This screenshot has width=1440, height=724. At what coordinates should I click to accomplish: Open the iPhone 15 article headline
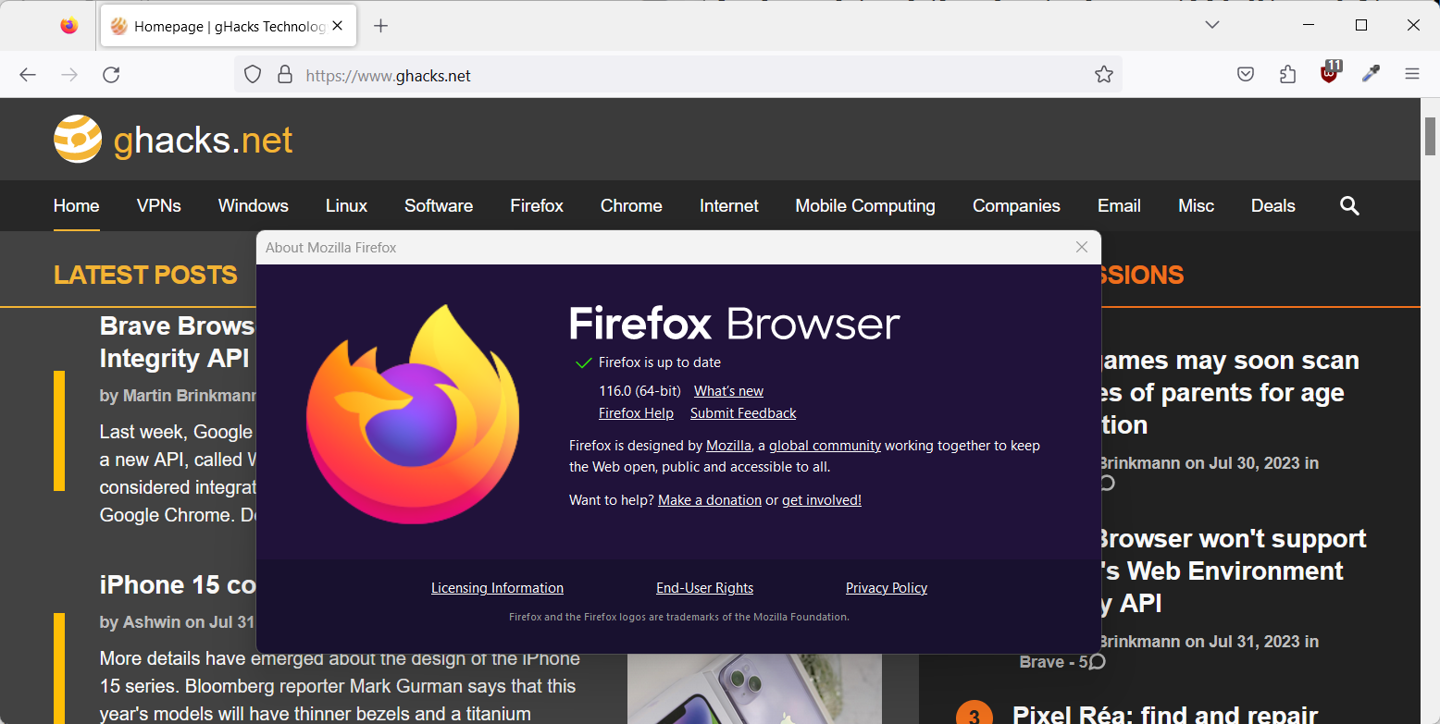tap(178, 585)
